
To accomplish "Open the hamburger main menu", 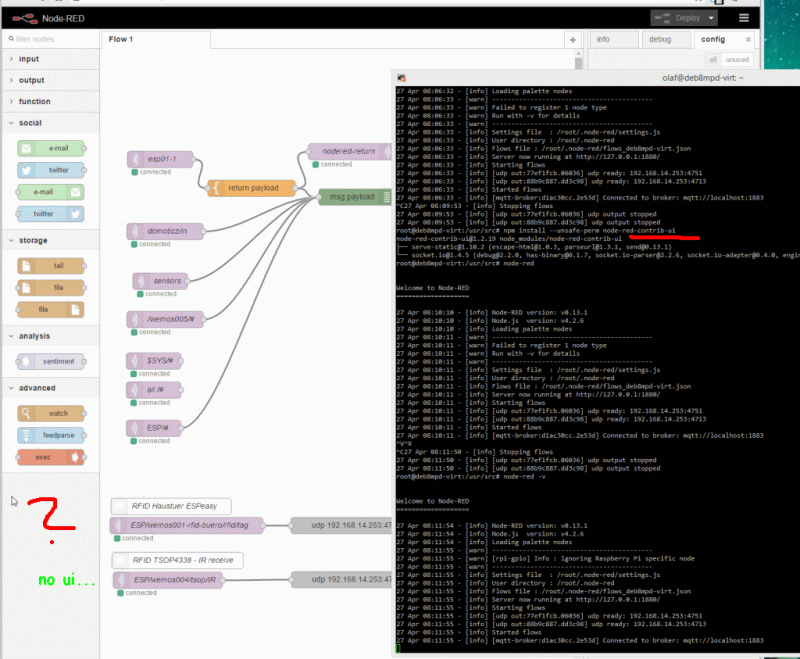I will tap(744, 18).
